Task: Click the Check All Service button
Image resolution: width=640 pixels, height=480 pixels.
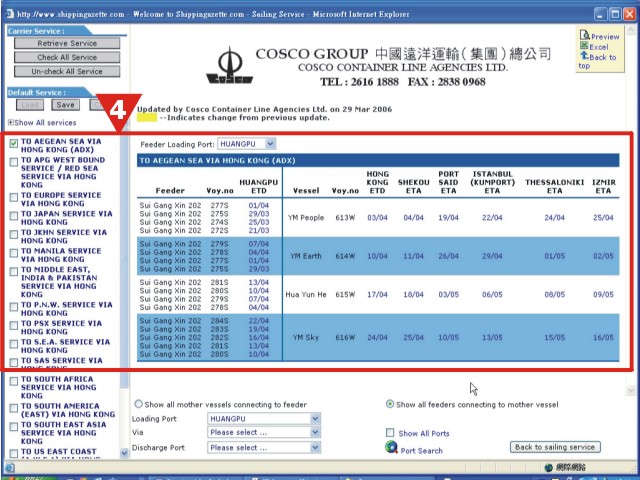Action: coord(67,57)
